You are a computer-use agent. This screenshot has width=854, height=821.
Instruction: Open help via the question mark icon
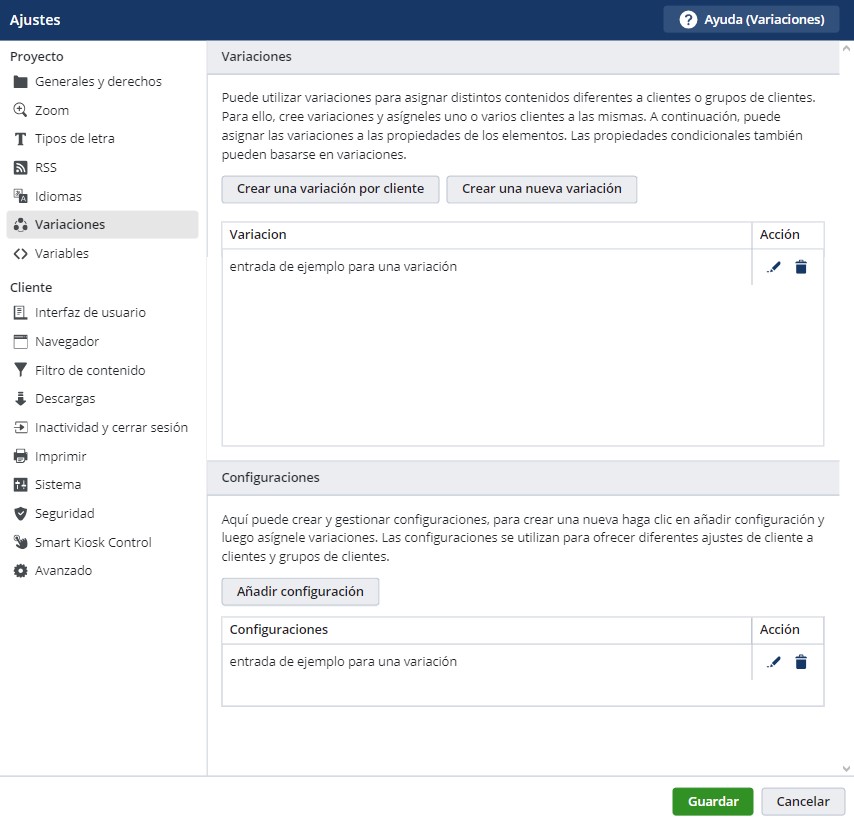point(688,20)
